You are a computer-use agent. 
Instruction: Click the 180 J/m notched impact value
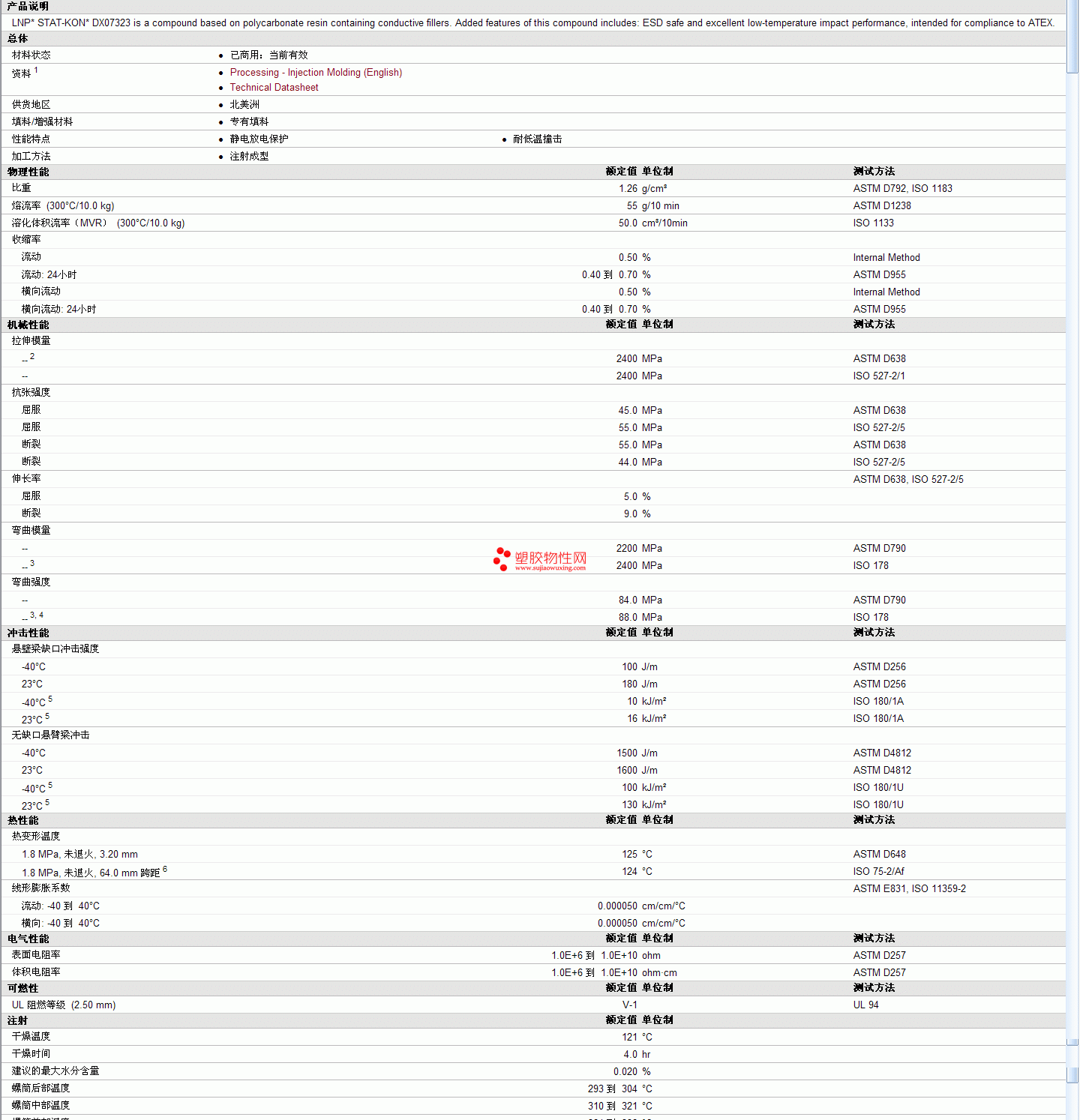coord(640,684)
